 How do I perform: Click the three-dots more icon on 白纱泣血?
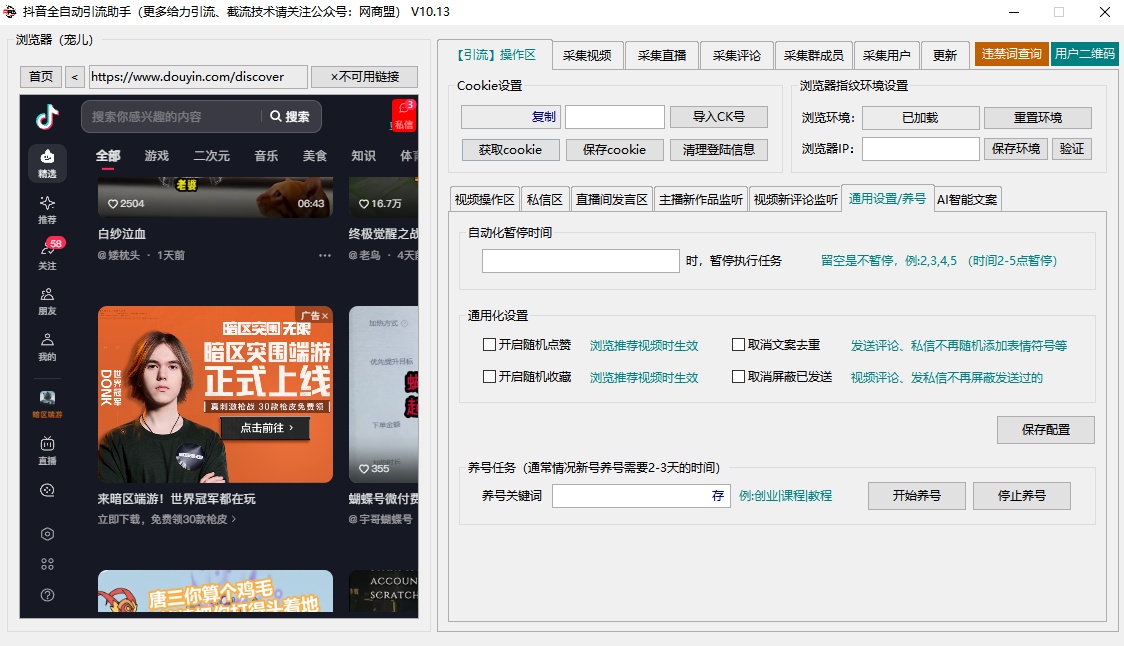coord(325,255)
